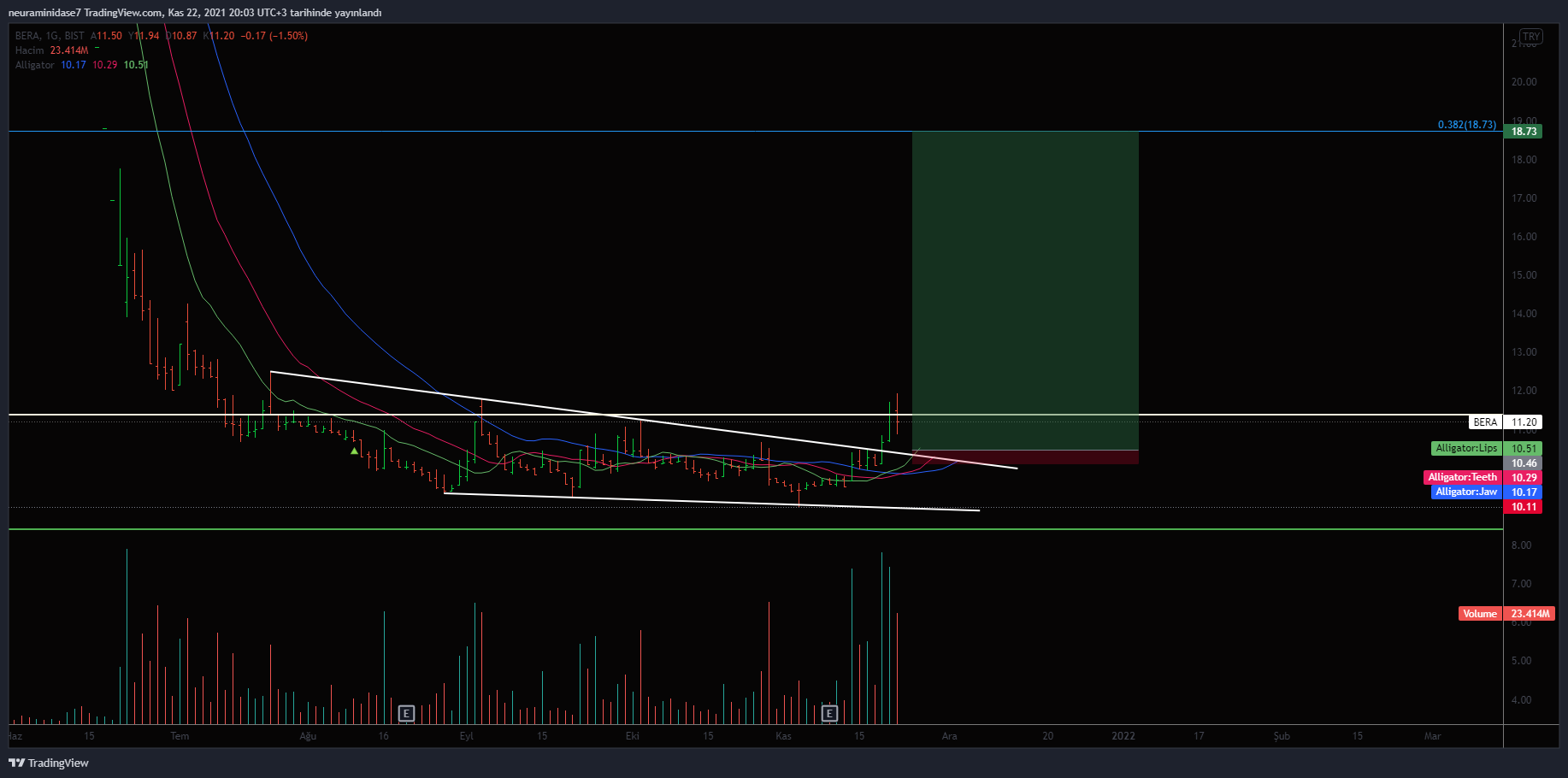Viewport: 1568px width, 778px height.
Task: Click the Şub month label on time axis
Action: [x=1281, y=736]
